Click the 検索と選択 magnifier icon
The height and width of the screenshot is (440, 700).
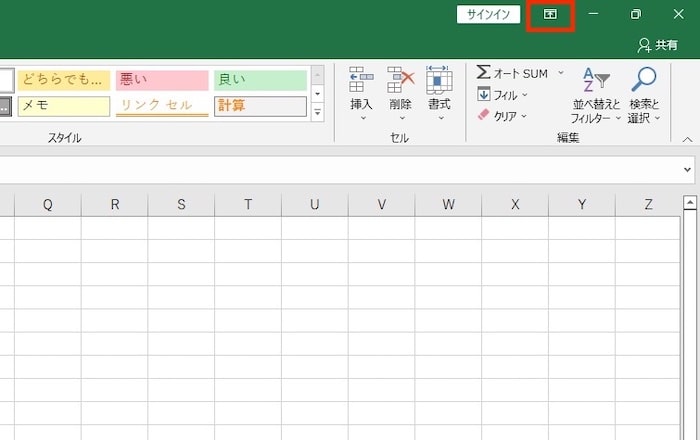643,79
